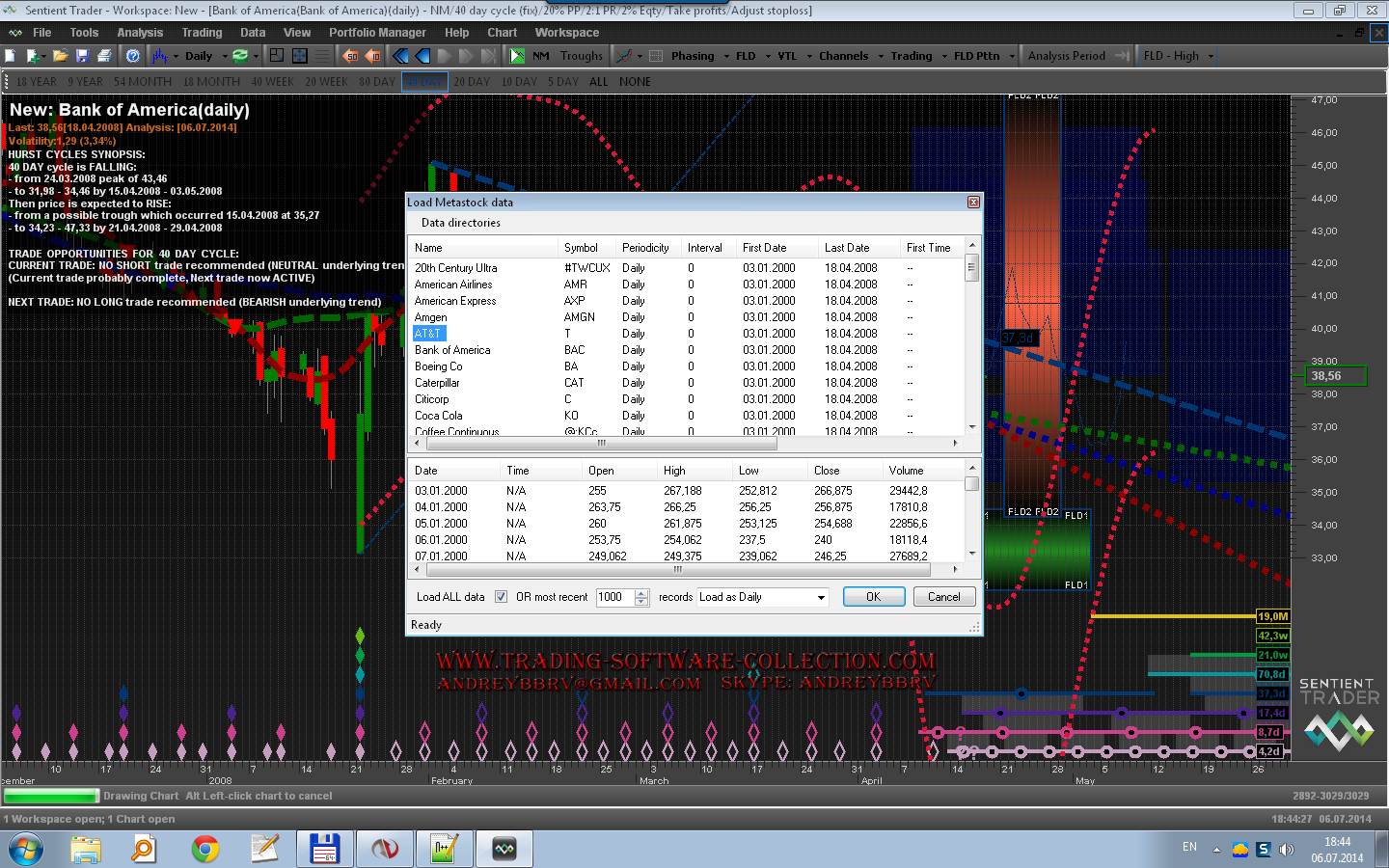The width and height of the screenshot is (1389, 868).
Task: Click the Print toolbar icon
Action: coord(104,56)
